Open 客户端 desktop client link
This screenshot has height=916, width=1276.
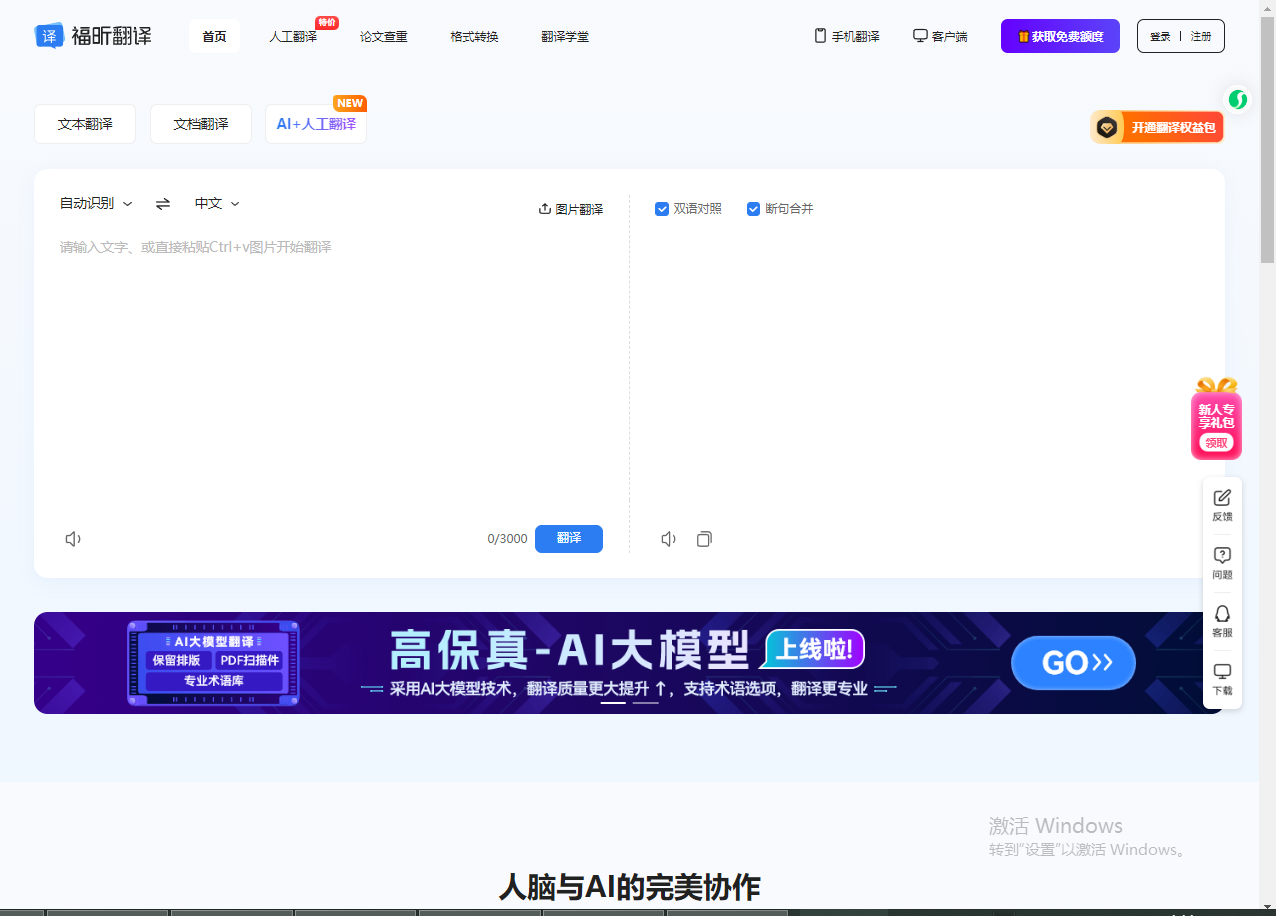tap(940, 36)
